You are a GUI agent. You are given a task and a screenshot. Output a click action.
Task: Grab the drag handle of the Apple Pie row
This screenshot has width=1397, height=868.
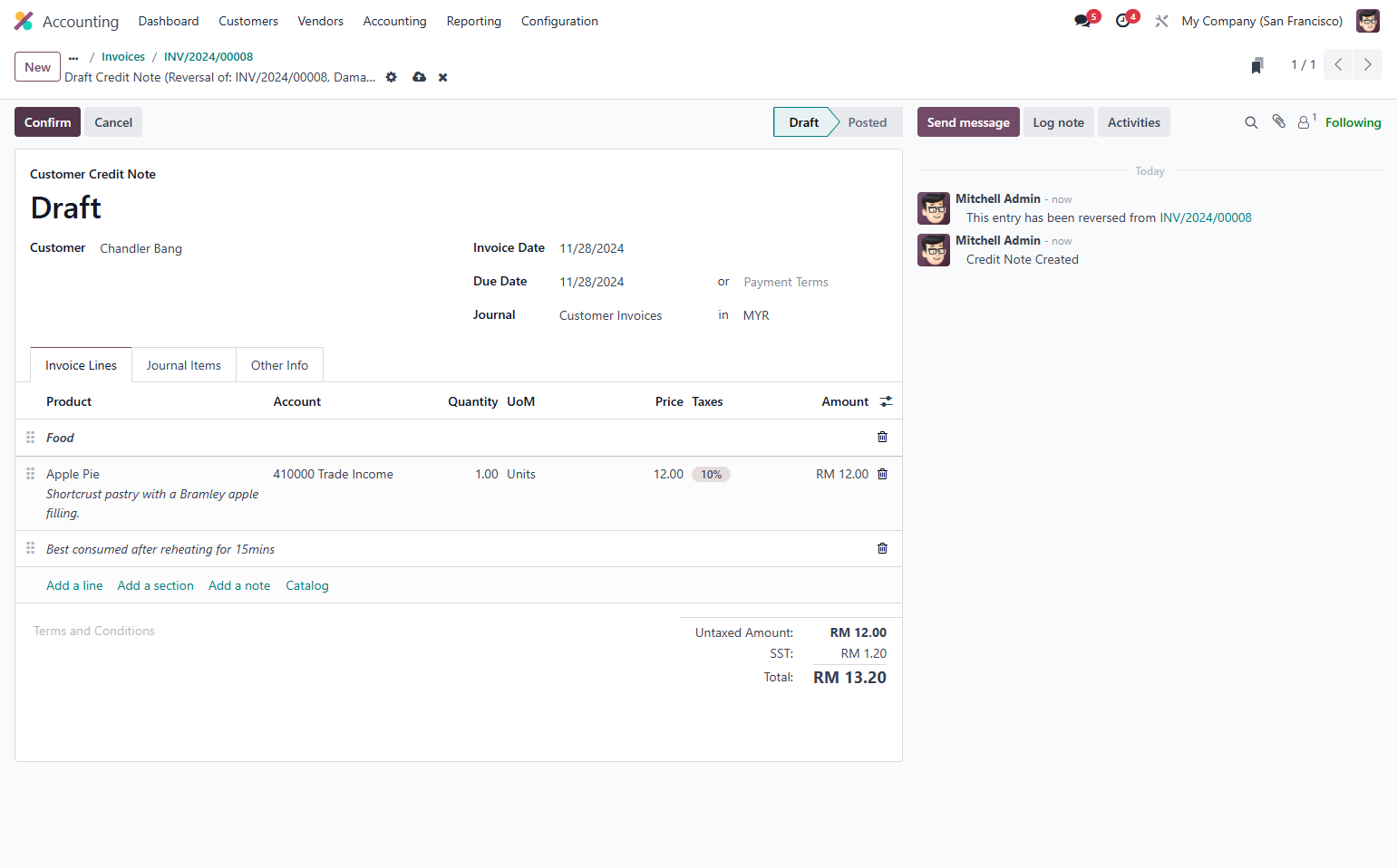[x=30, y=473]
